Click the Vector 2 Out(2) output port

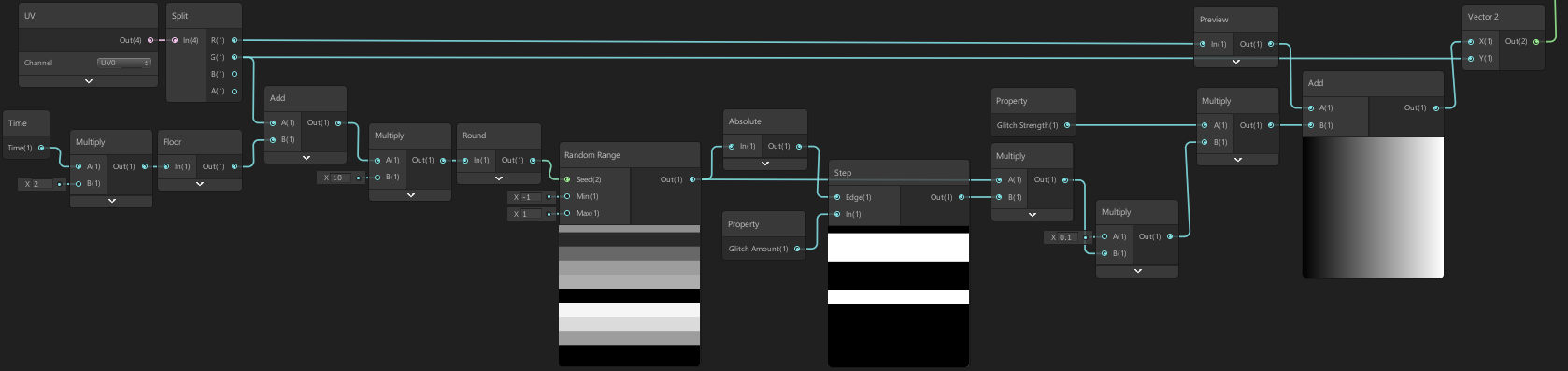(1537, 41)
